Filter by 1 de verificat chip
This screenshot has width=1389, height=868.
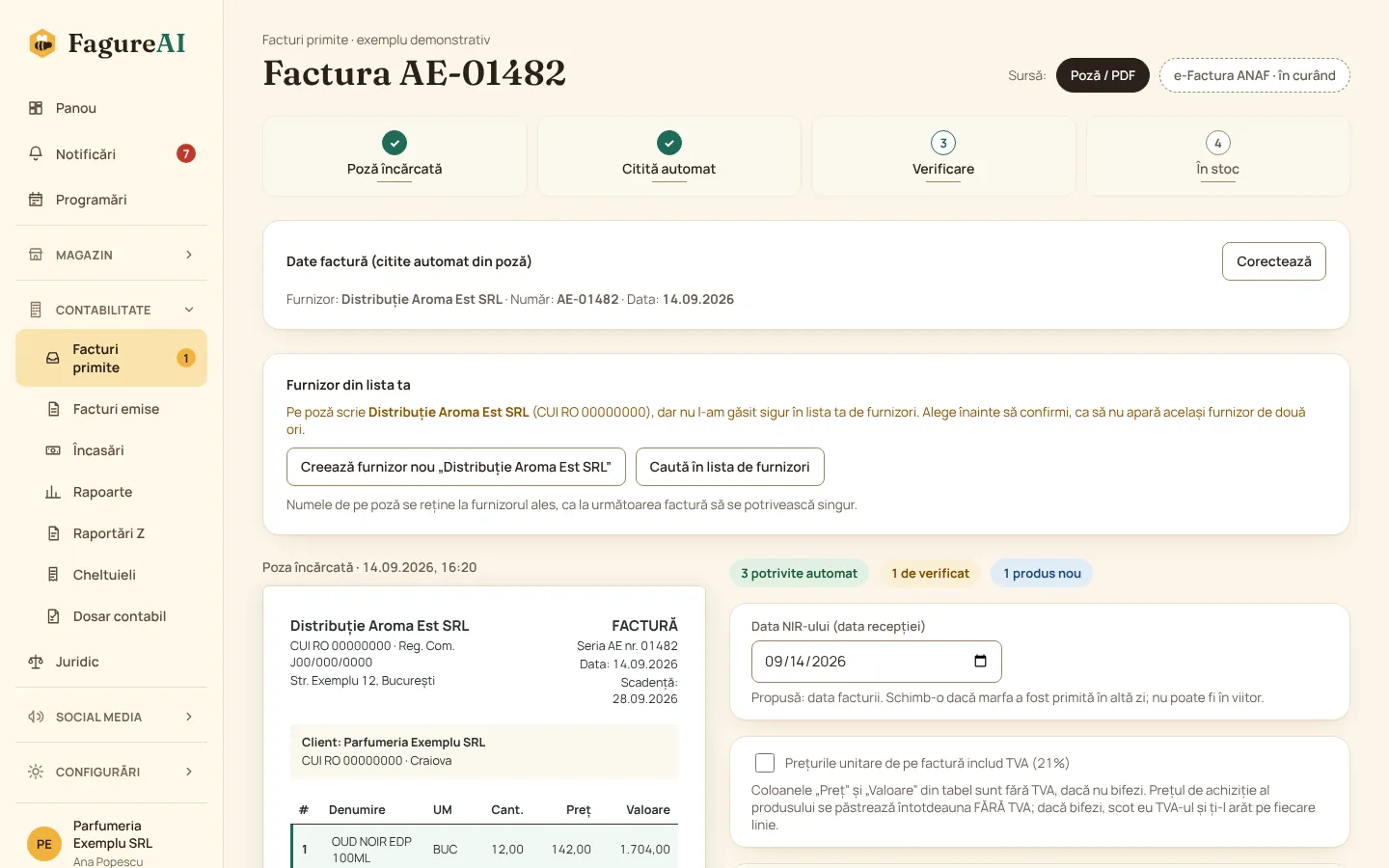(930, 573)
